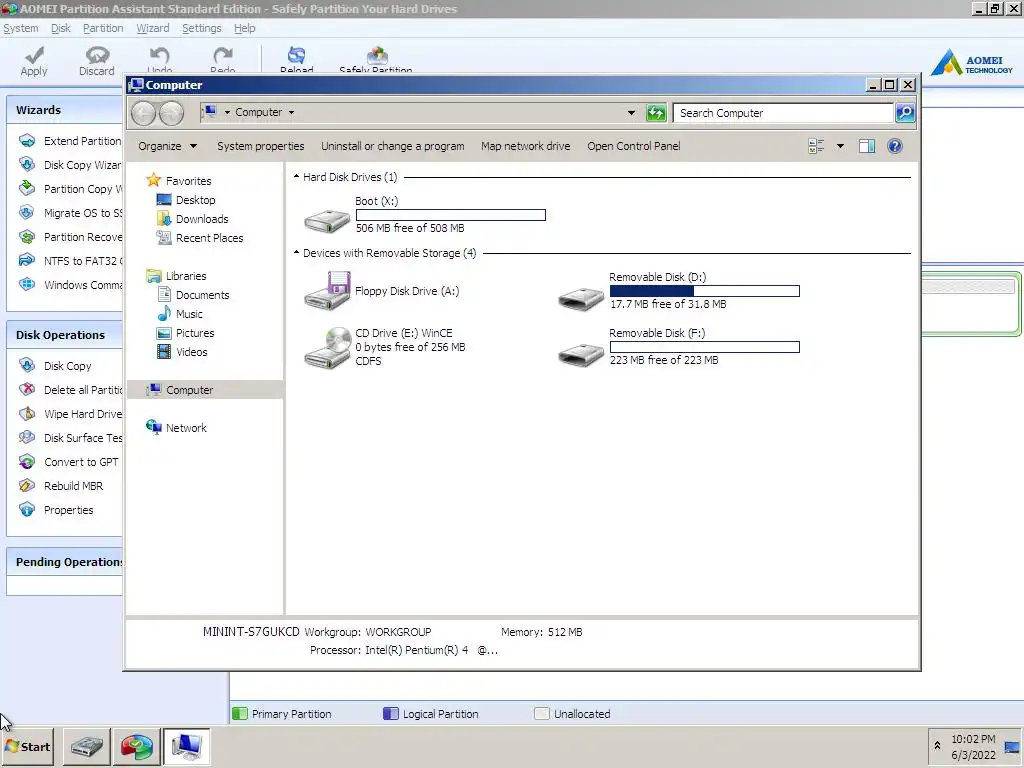1024x768 pixels.
Task: Open the Help menu in AOMEI
Action: [x=245, y=28]
